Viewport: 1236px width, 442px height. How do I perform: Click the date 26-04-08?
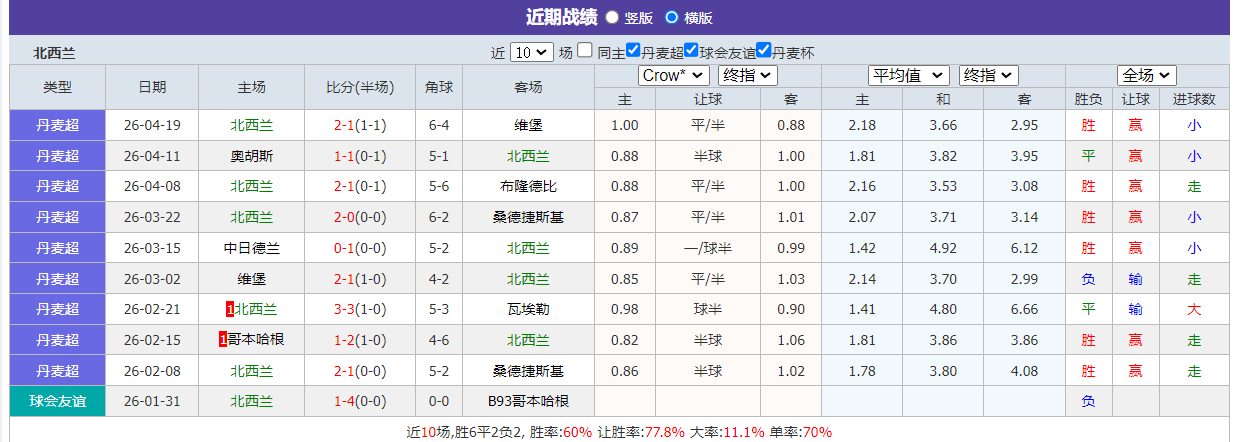152,186
